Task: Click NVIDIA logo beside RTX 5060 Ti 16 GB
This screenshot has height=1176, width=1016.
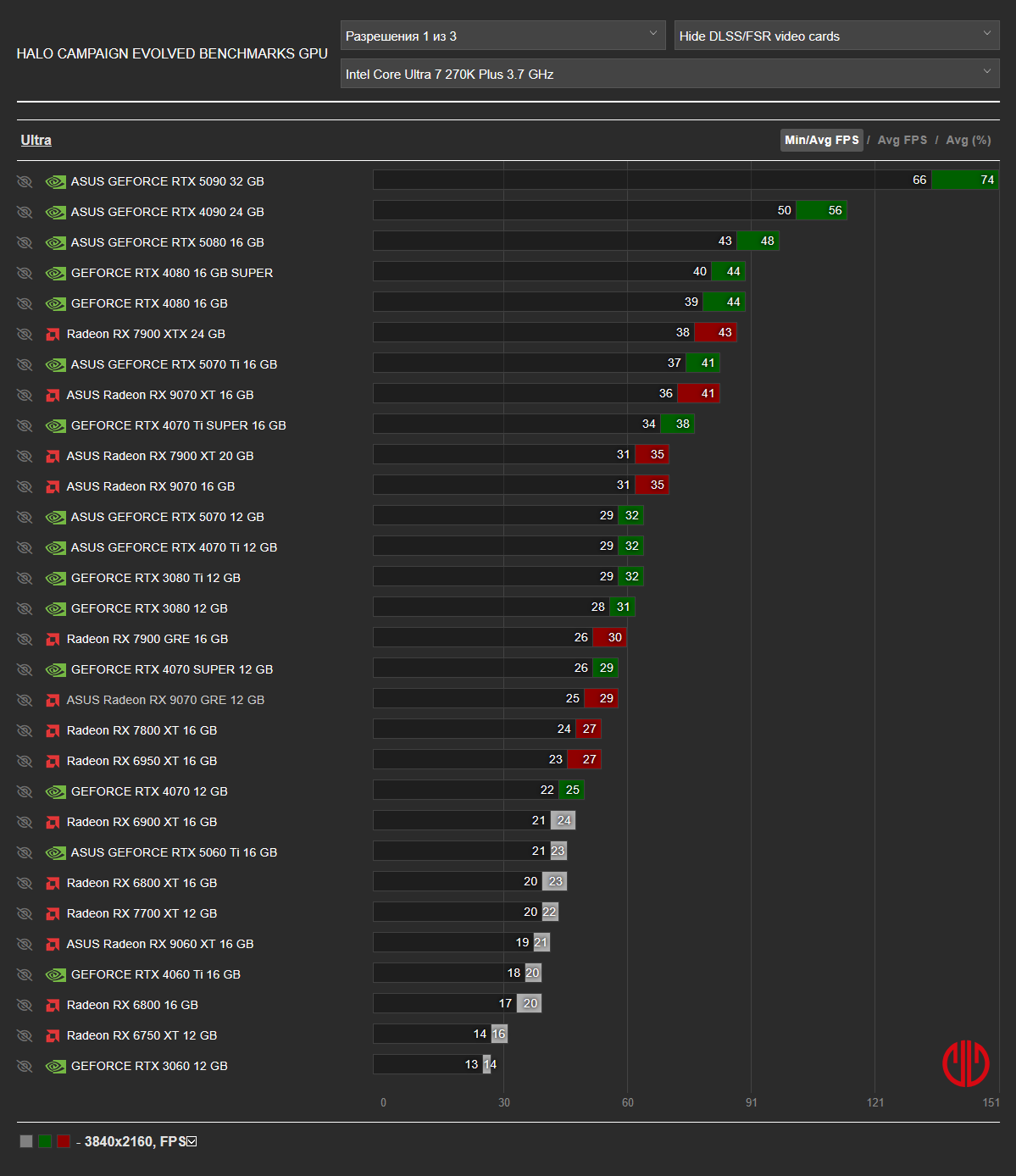Action: pos(56,852)
